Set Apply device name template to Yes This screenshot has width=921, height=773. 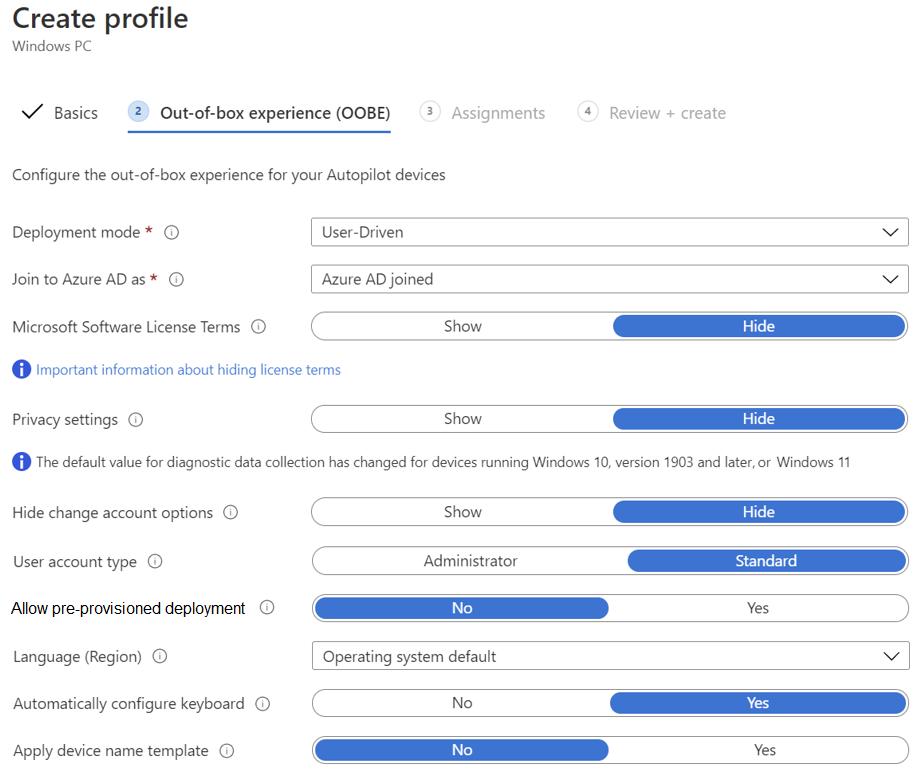pyautogui.click(x=764, y=750)
